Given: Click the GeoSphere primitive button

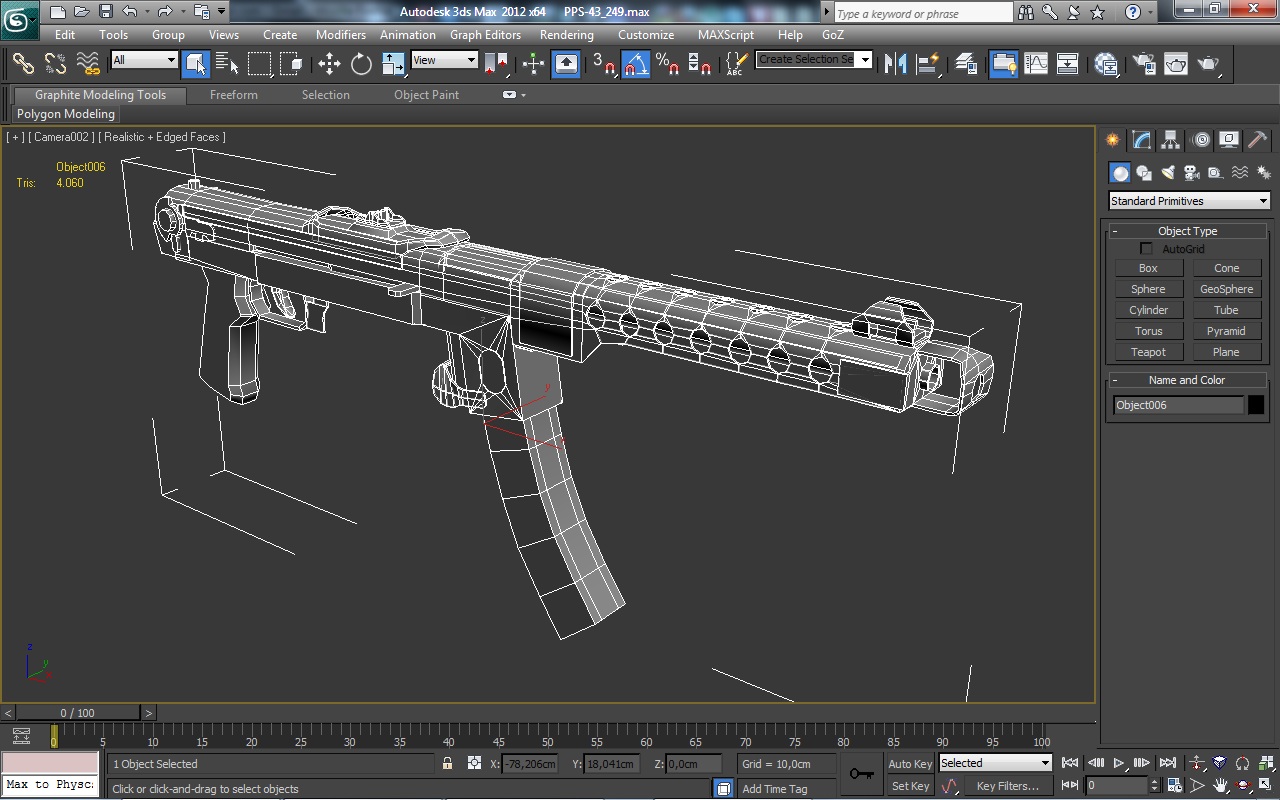Looking at the screenshot, I should pyautogui.click(x=1226, y=289).
